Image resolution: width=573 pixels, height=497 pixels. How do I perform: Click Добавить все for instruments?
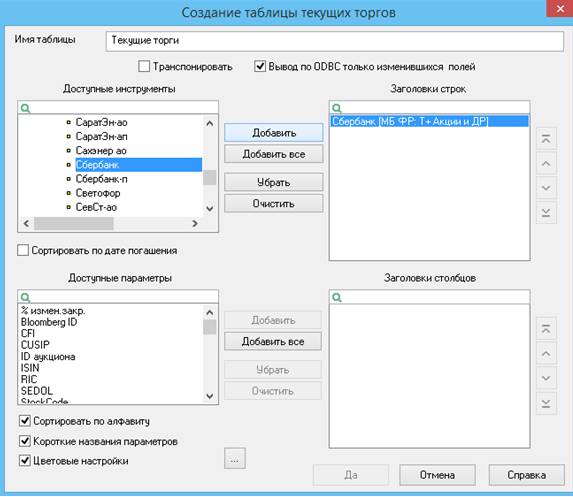pos(274,154)
